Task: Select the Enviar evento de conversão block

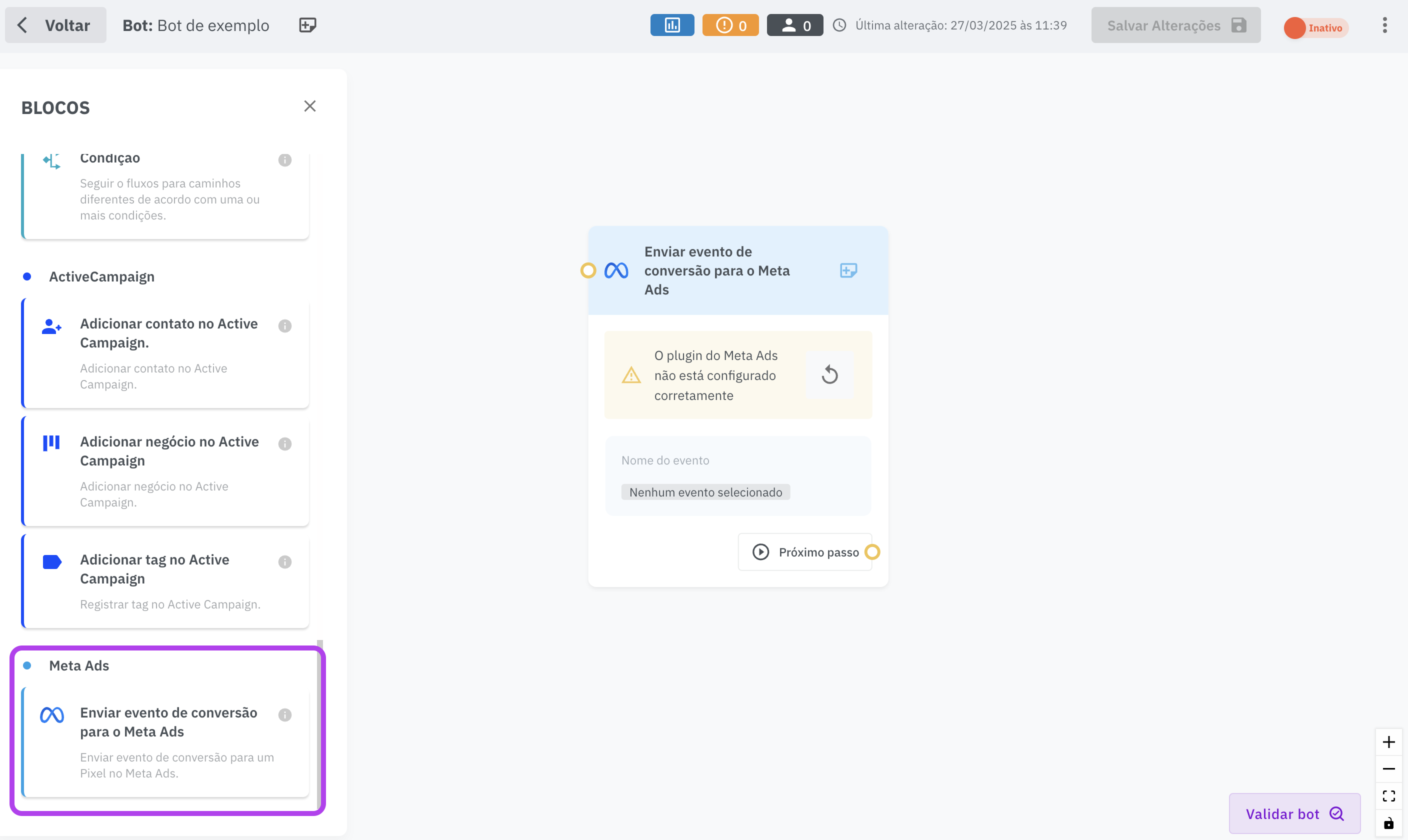Action: [165, 741]
